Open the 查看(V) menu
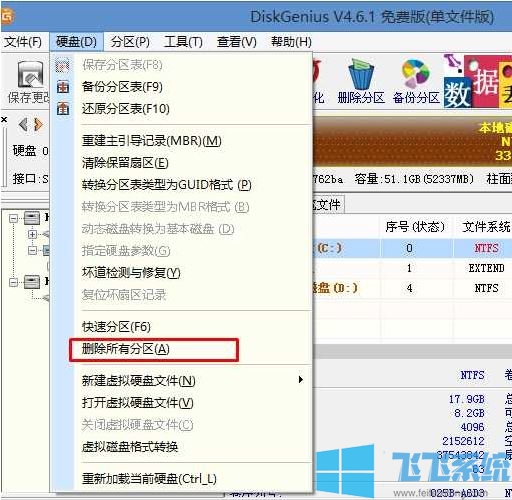512x500 pixels. [x=236, y=42]
